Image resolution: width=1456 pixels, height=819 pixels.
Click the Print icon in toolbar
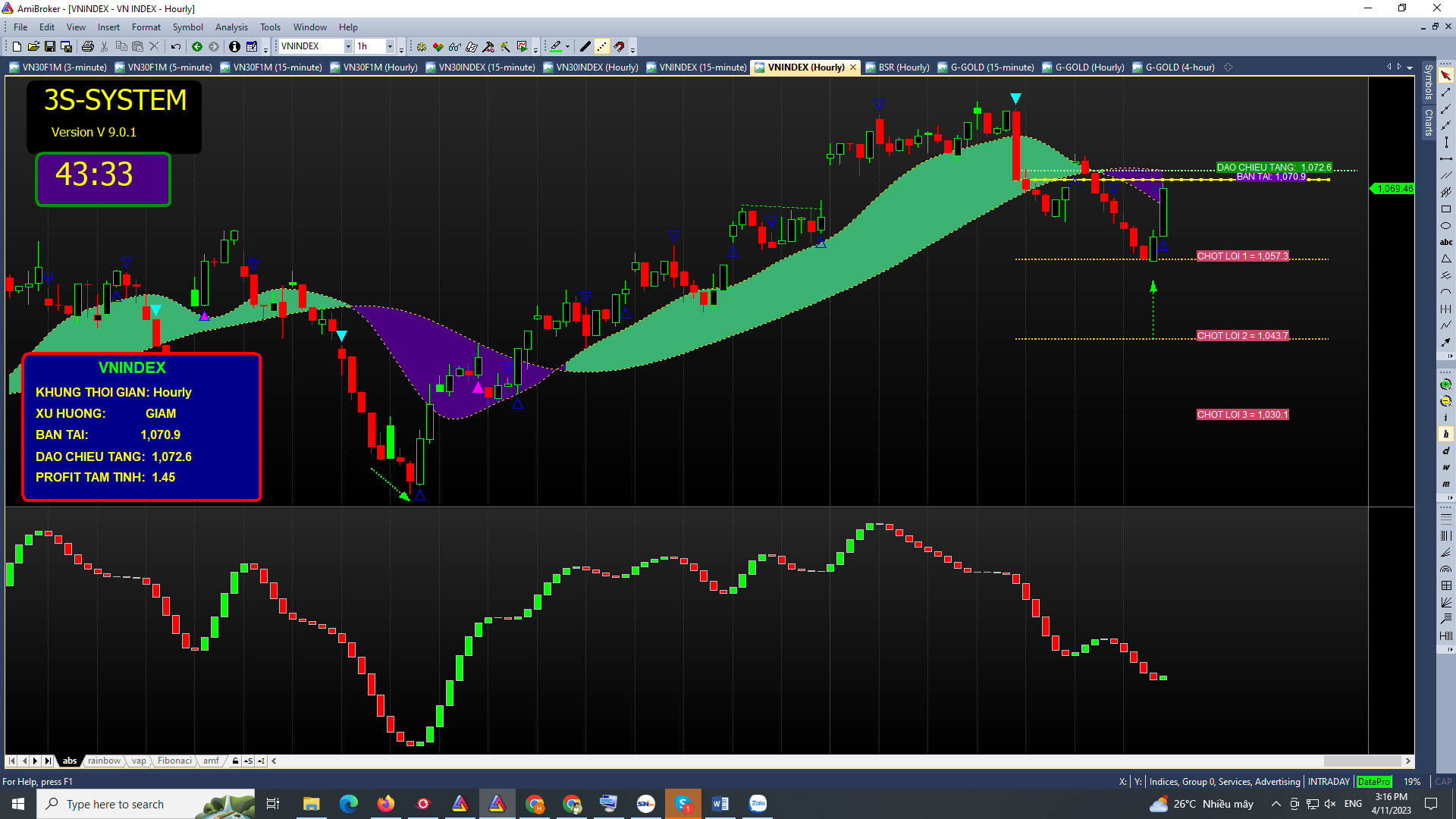pos(88,47)
